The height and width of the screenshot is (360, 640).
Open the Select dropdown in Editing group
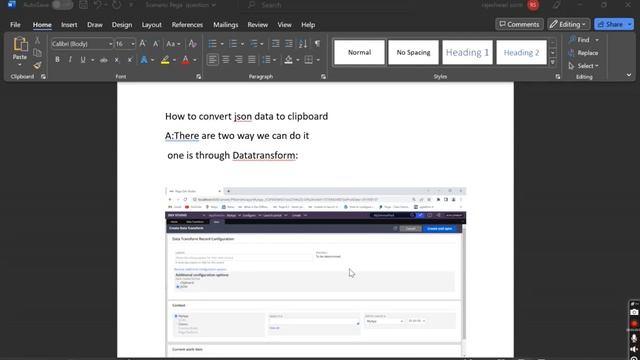584,66
